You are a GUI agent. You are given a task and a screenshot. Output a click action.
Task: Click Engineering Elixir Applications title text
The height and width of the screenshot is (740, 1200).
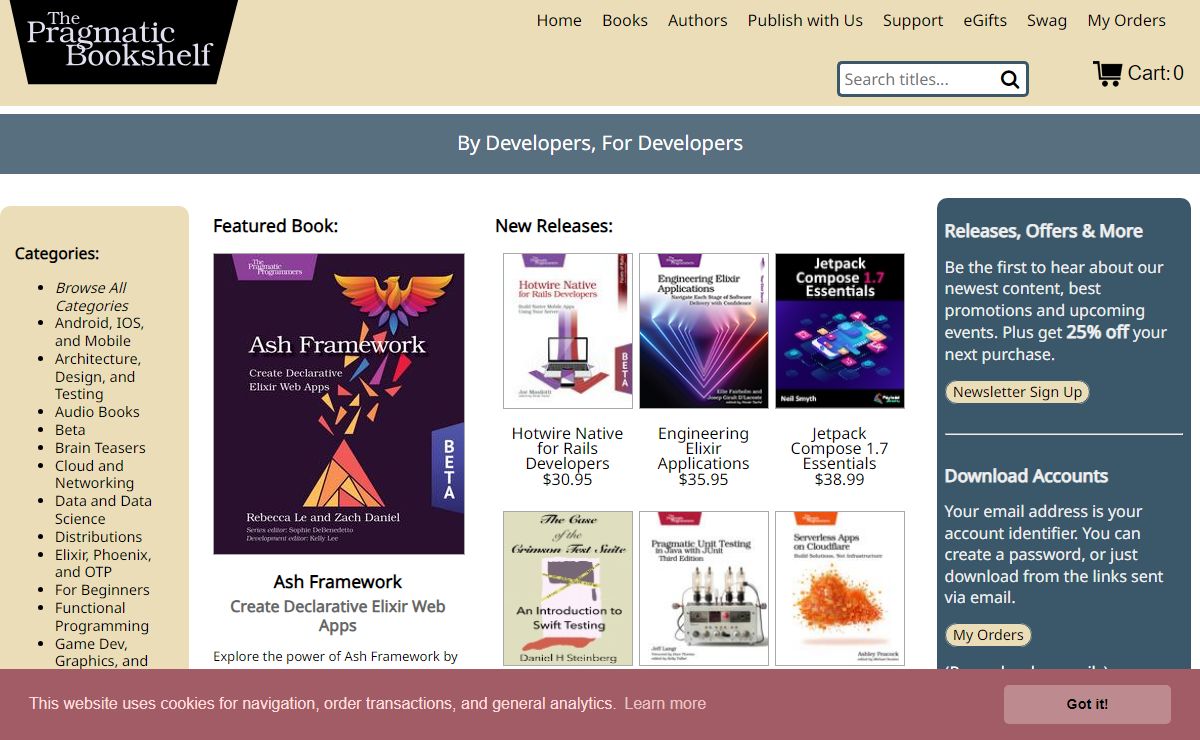pos(703,449)
